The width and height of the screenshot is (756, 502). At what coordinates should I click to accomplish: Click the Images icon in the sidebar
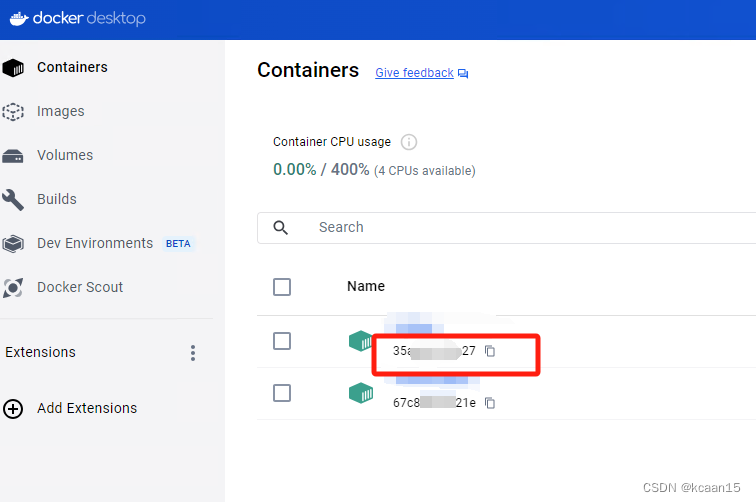pyautogui.click(x=13, y=111)
